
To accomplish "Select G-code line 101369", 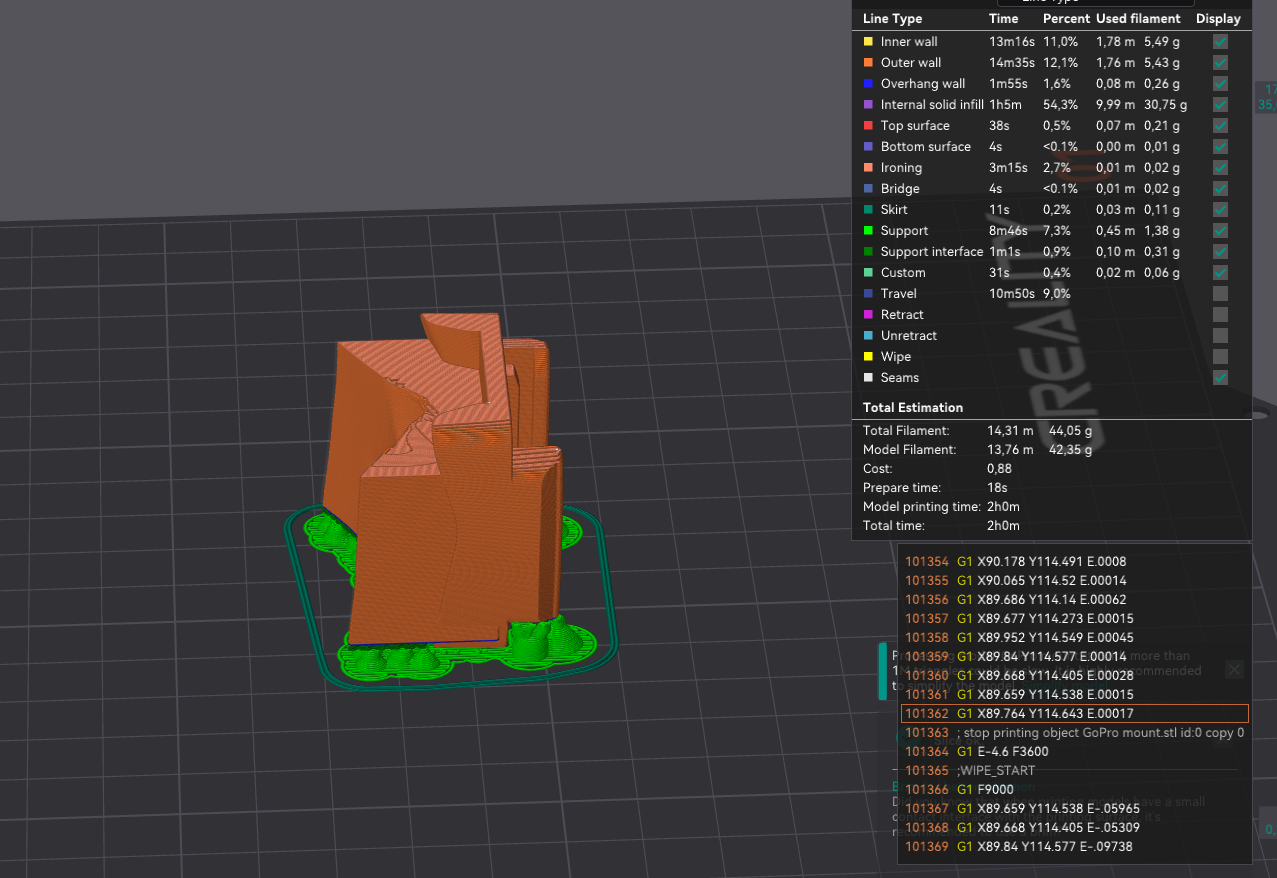I will coord(1075,848).
